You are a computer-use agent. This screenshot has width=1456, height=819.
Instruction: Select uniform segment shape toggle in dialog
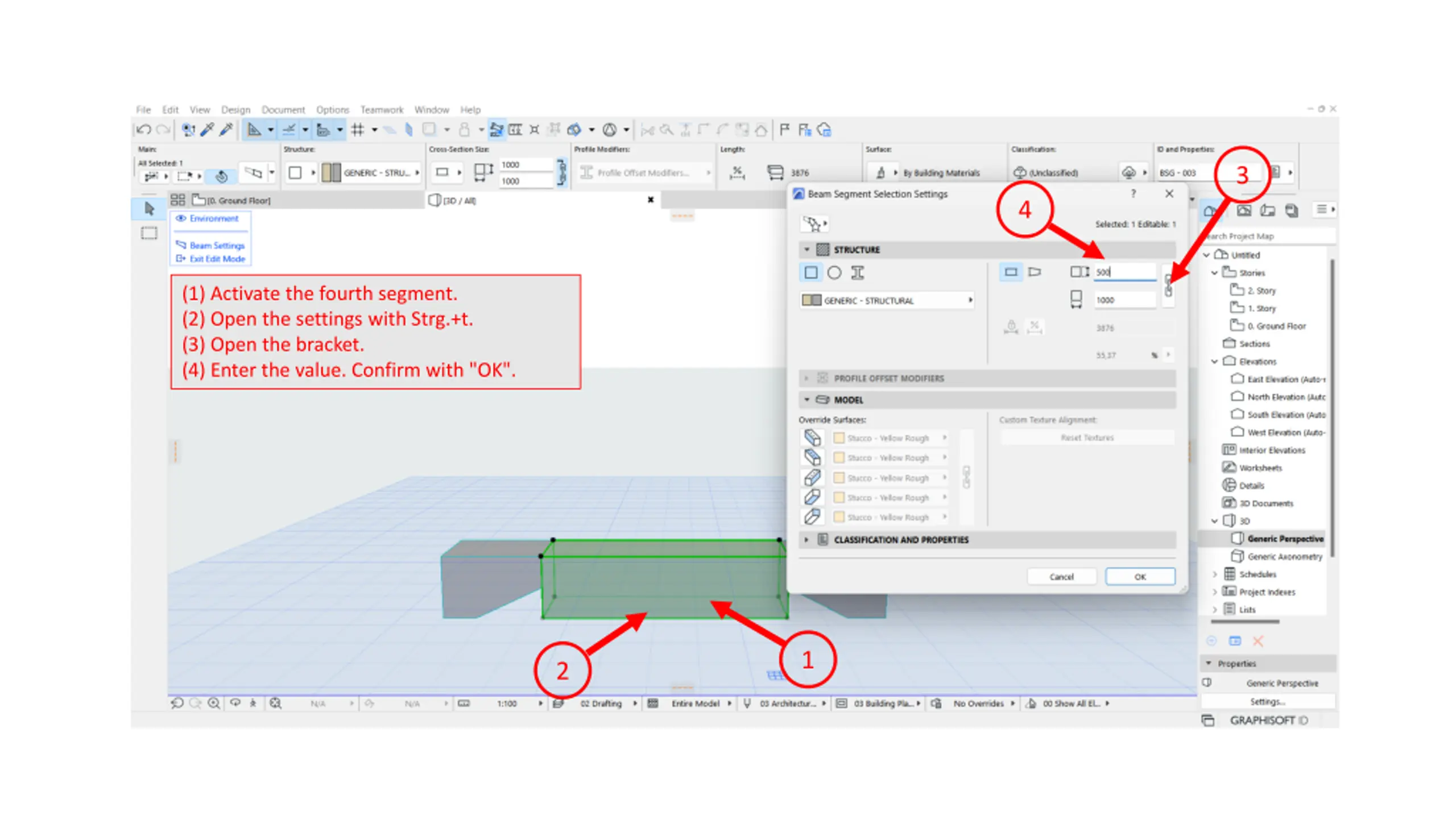[x=1011, y=272]
